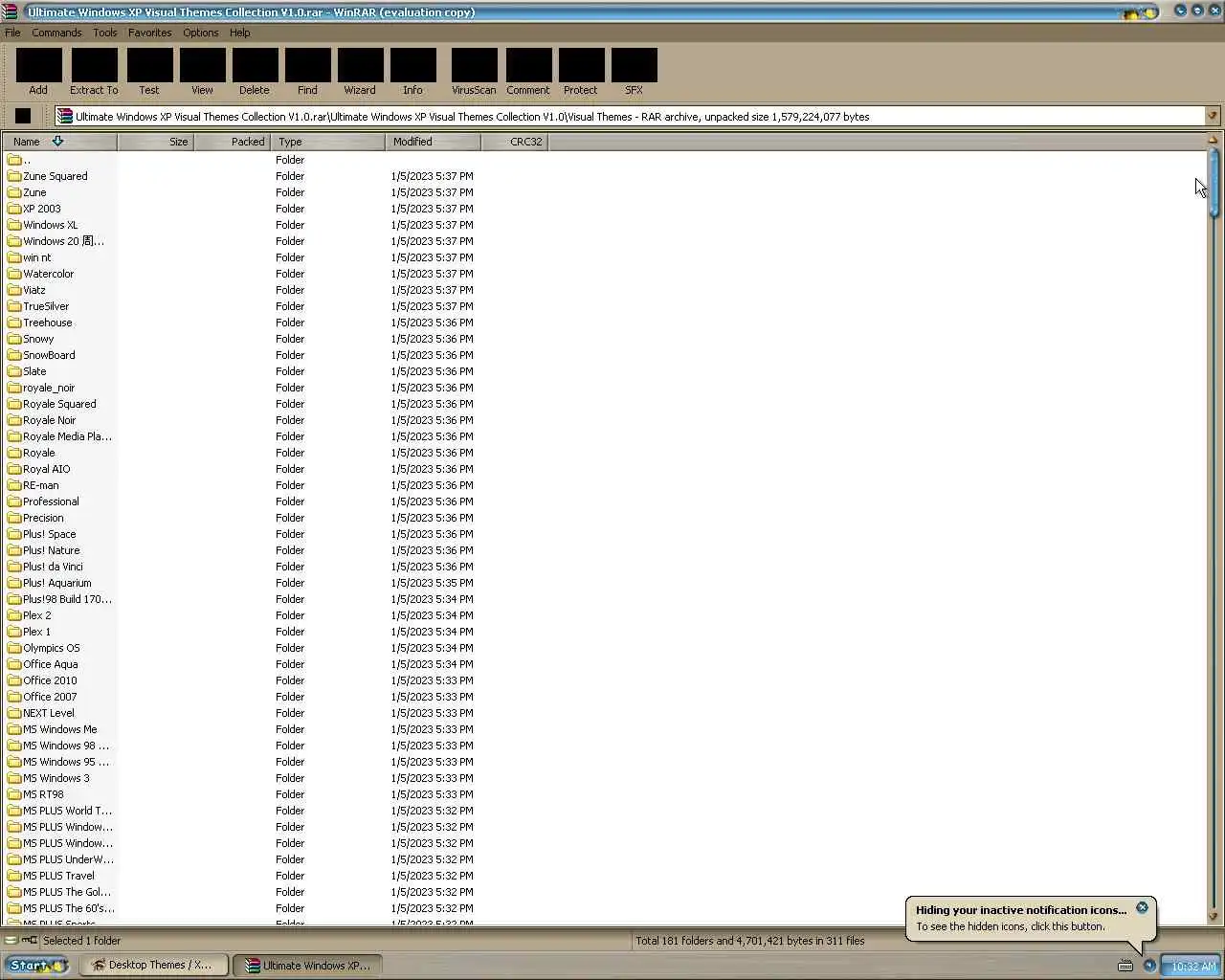Select the SnowBoard folder
This screenshot has height=980, width=1225.
[41, 355]
